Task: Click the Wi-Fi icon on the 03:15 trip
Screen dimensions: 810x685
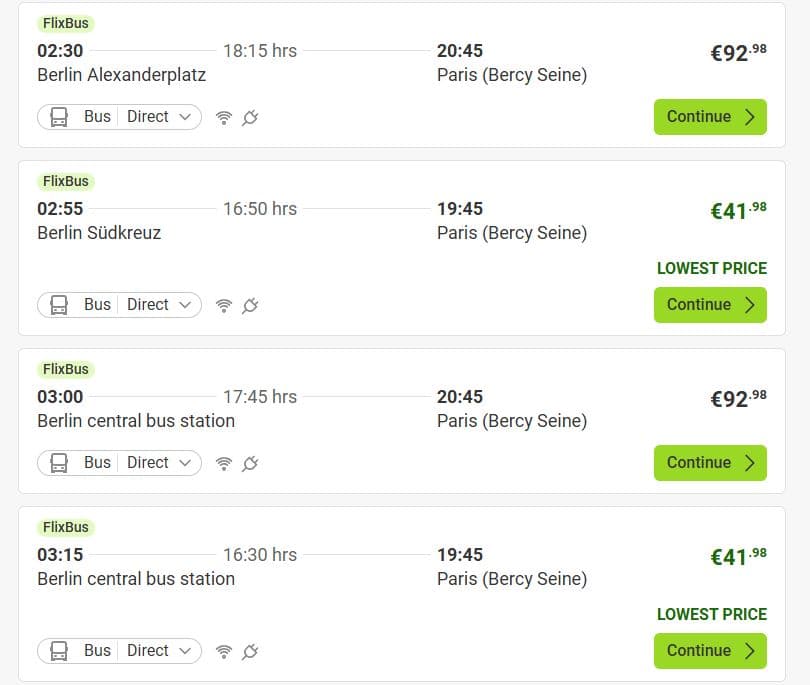Action: click(x=224, y=651)
